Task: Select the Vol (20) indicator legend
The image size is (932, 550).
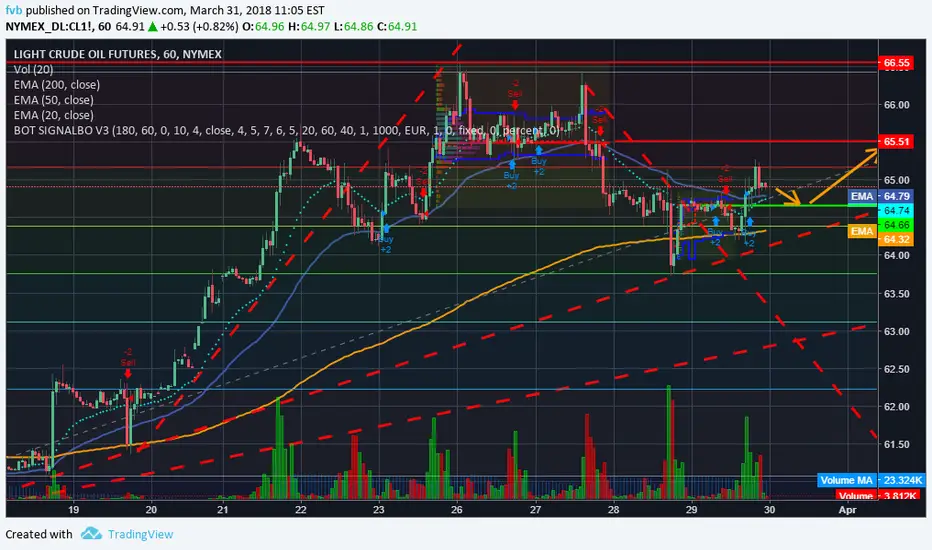Action: point(33,69)
